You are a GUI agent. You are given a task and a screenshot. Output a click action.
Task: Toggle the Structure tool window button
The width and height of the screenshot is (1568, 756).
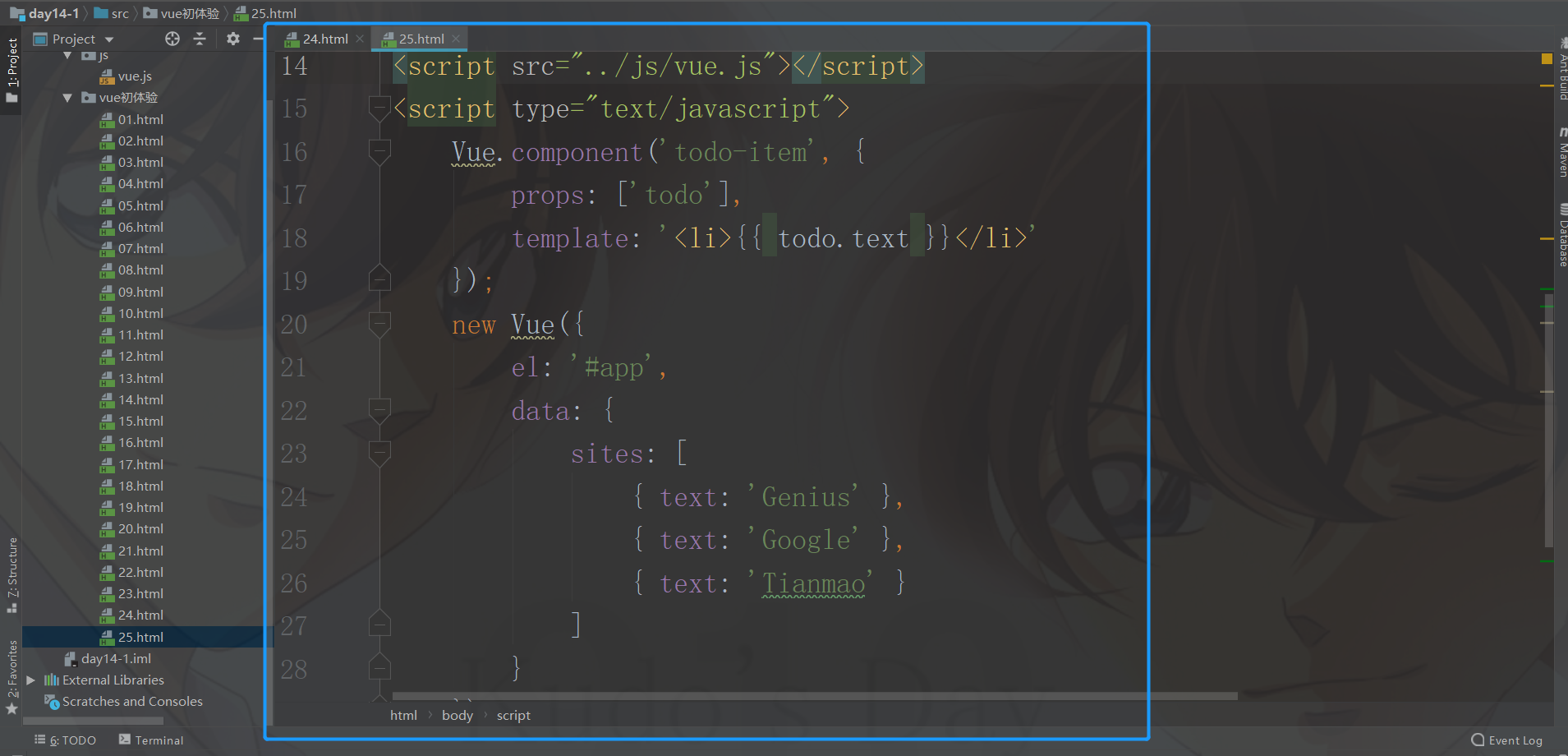click(x=11, y=574)
